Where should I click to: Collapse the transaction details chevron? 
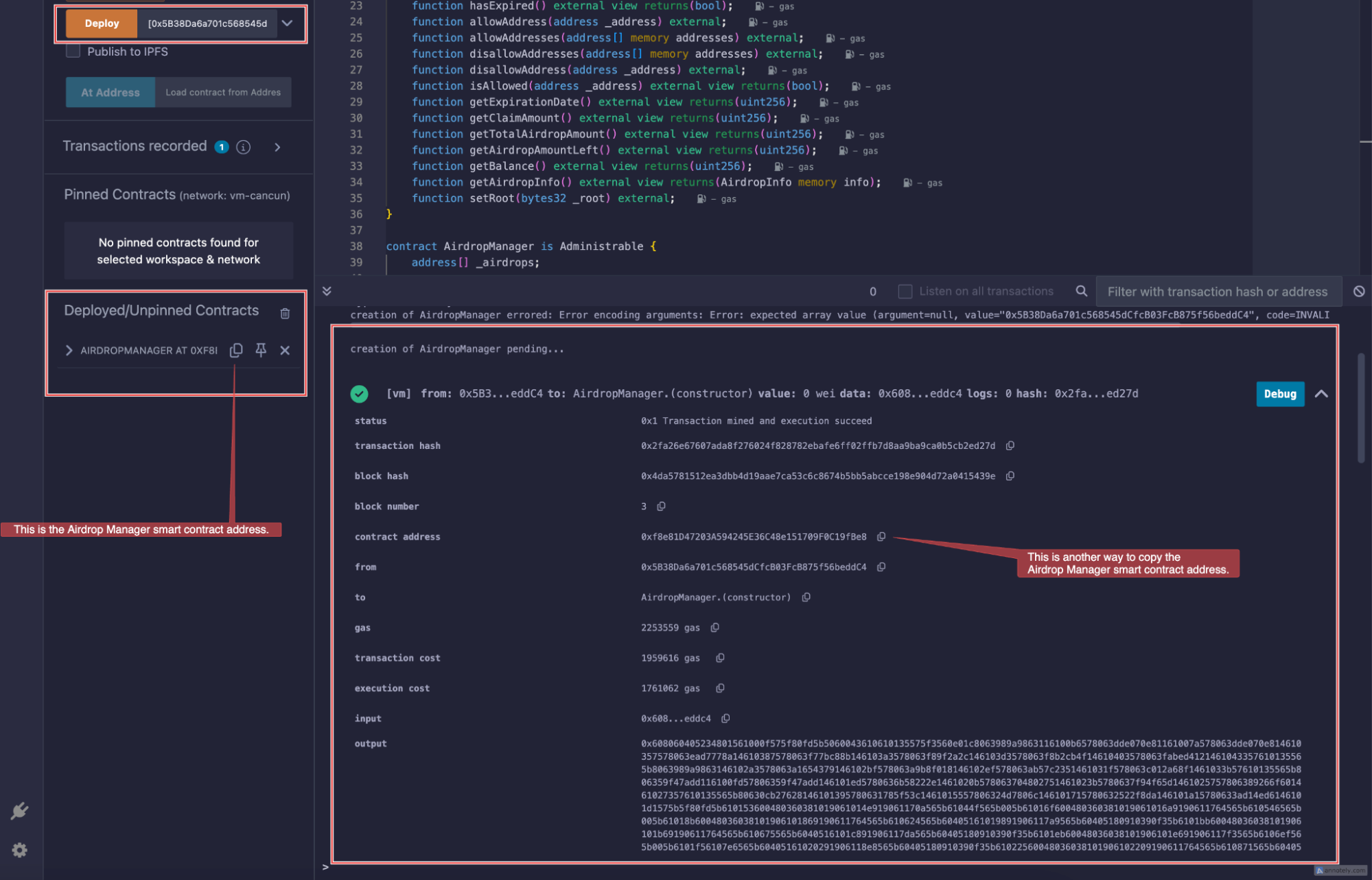pyautogui.click(x=1321, y=393)
